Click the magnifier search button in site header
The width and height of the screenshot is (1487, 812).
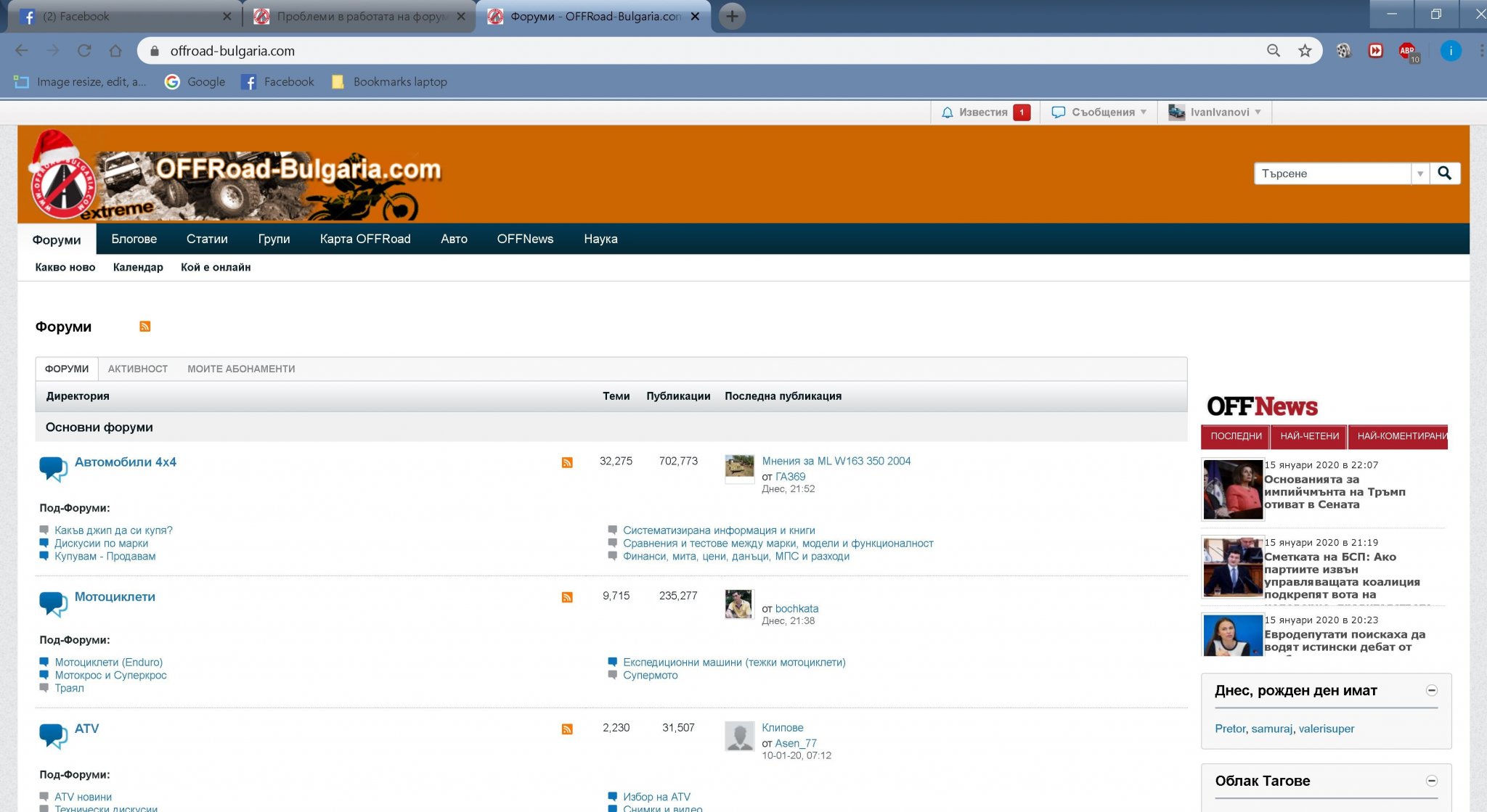coord(1444,173)
